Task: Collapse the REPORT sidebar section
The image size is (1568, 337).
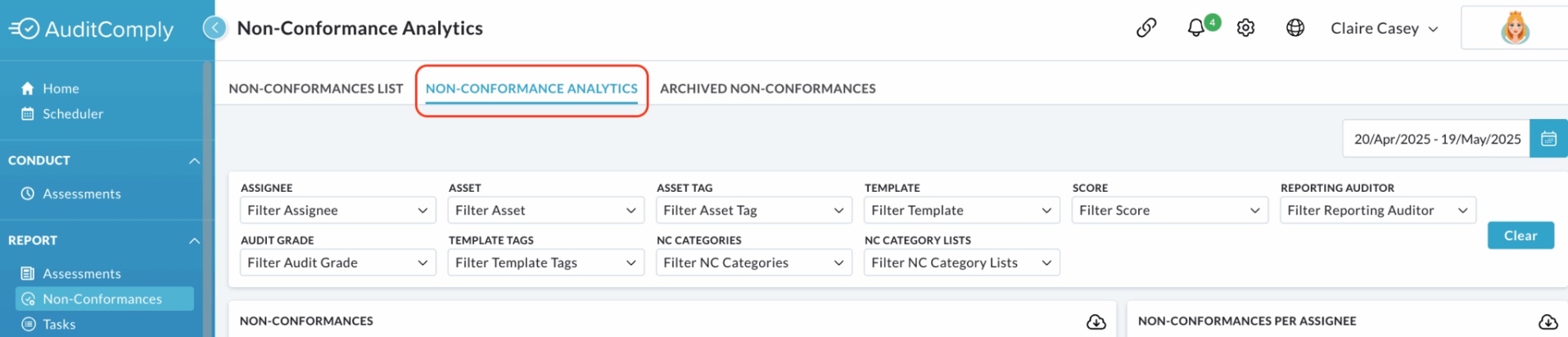Action: (194, 240)
